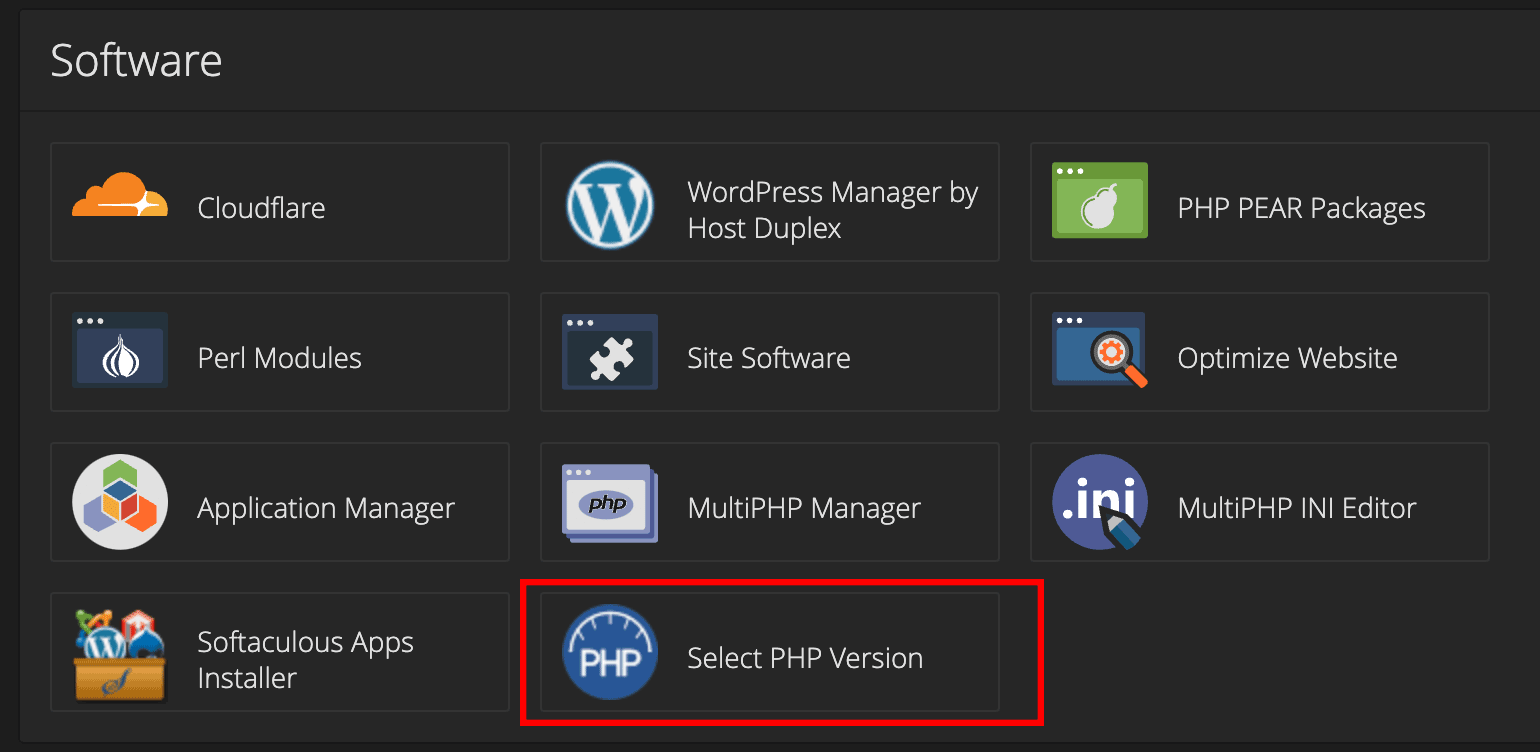Click the WordPress logo icon

tap(609, 202)
